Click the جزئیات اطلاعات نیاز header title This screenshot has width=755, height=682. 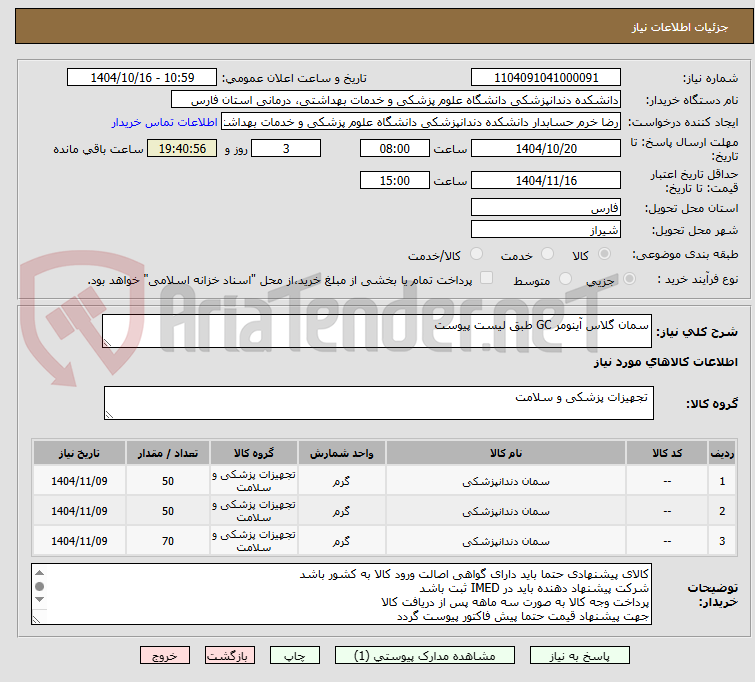point(679,27)
